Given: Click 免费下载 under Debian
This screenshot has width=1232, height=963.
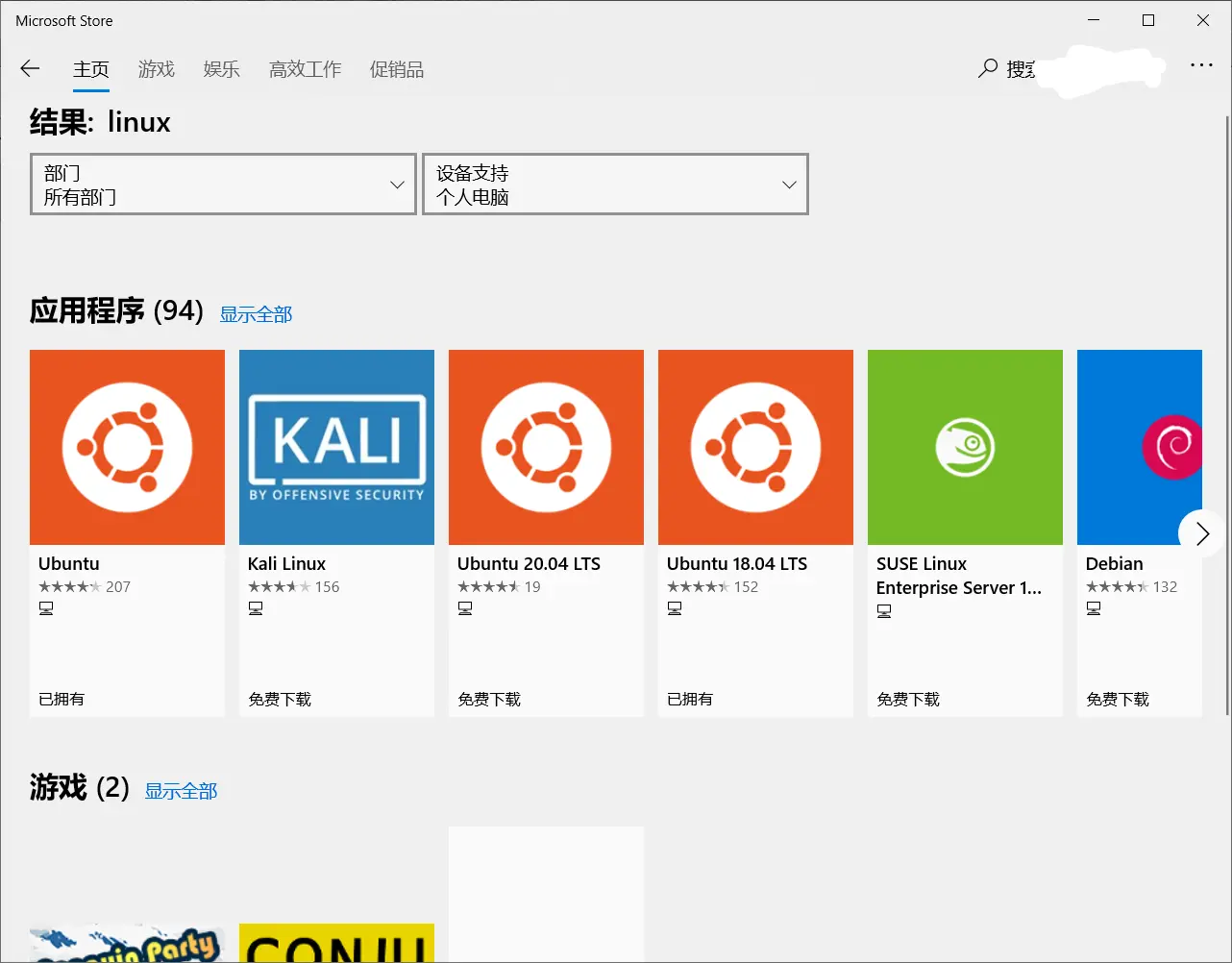Looking at the screenshot, I should [1118, 699].
